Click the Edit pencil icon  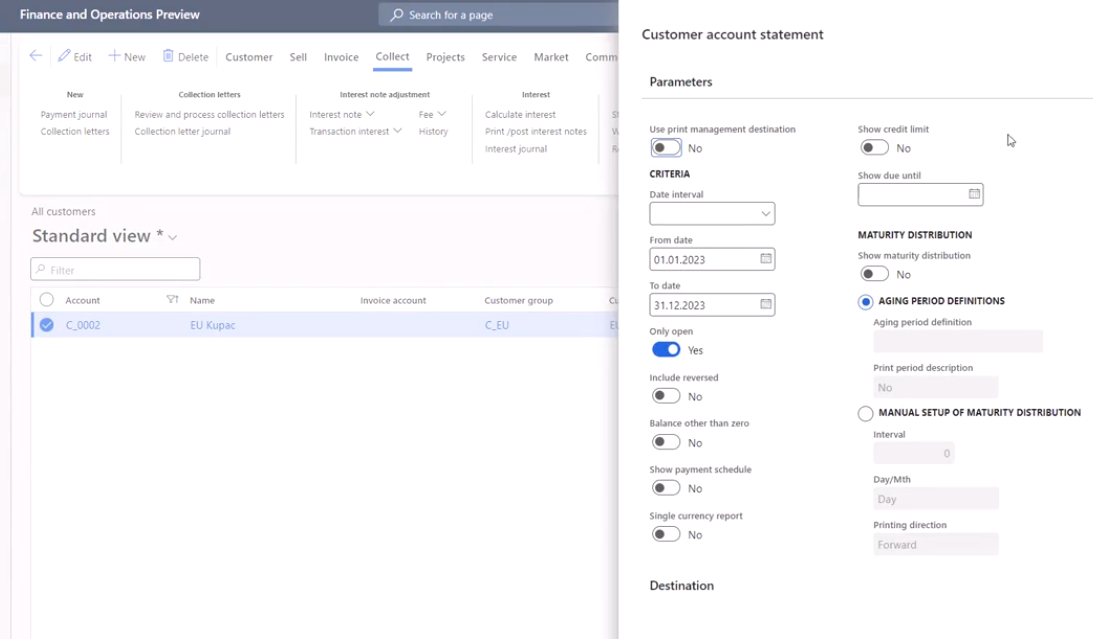pos(64,56)
